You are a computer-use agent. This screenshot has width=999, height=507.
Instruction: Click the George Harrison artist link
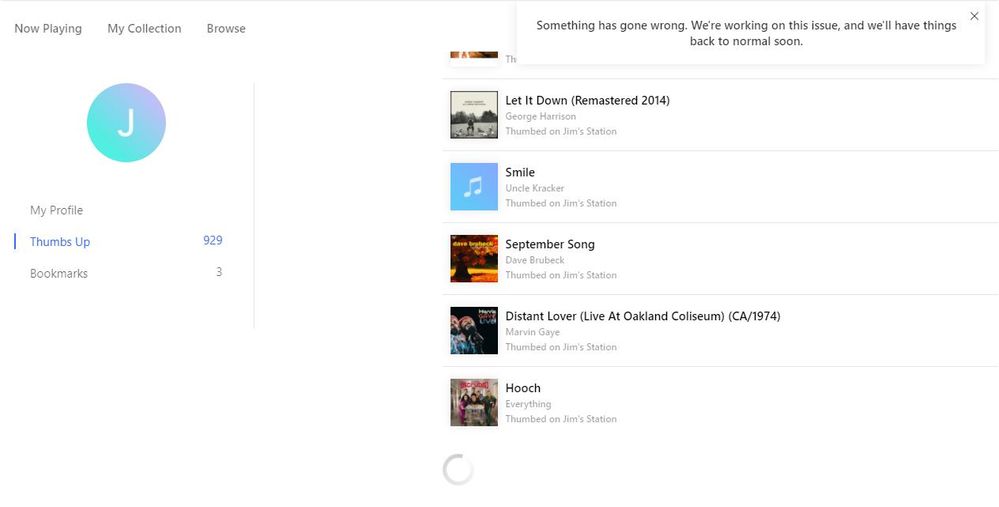click(540, 116)
